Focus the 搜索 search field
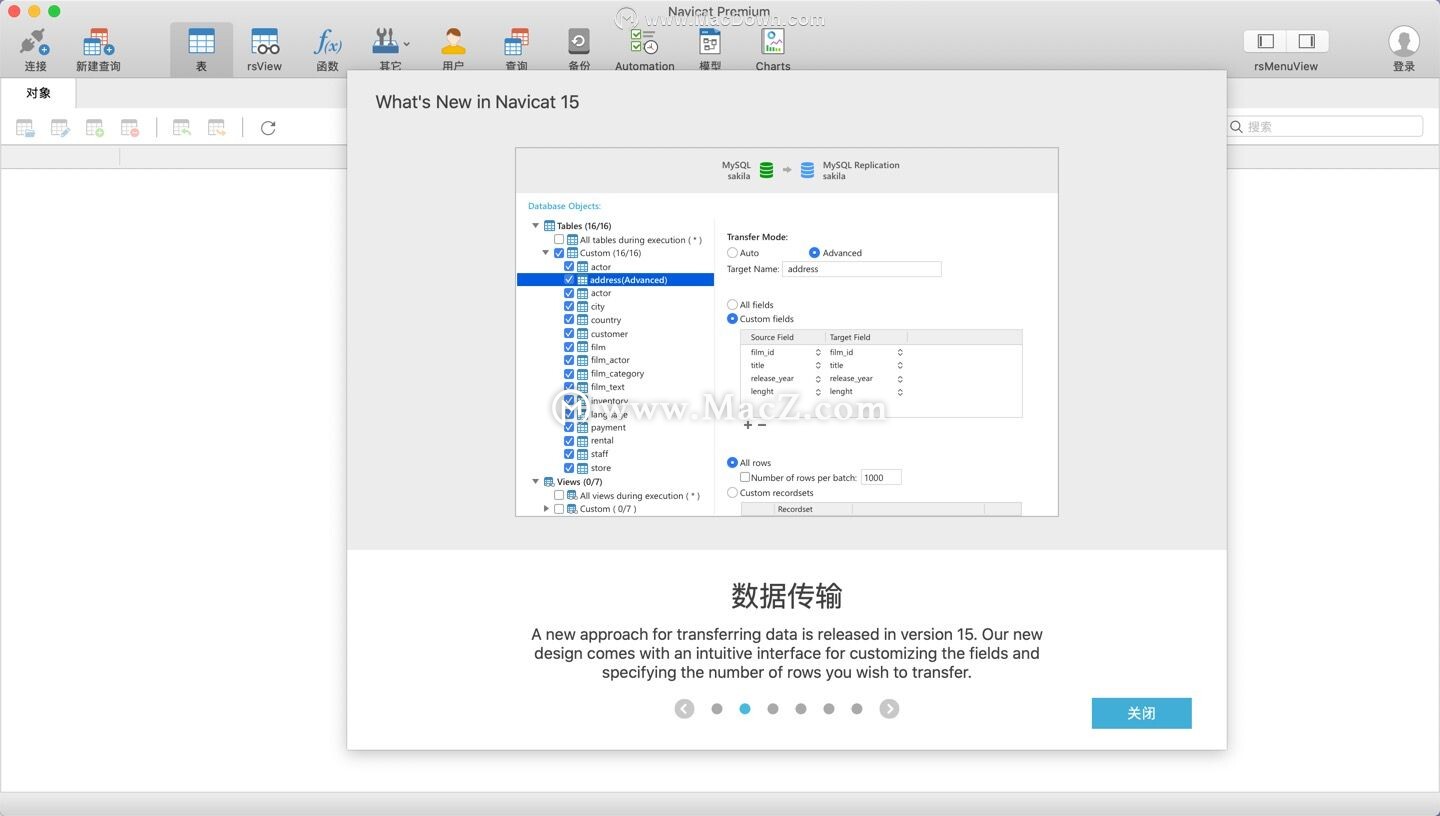Viewport: 1440px width, 816px height. (x=1325, y=126)
